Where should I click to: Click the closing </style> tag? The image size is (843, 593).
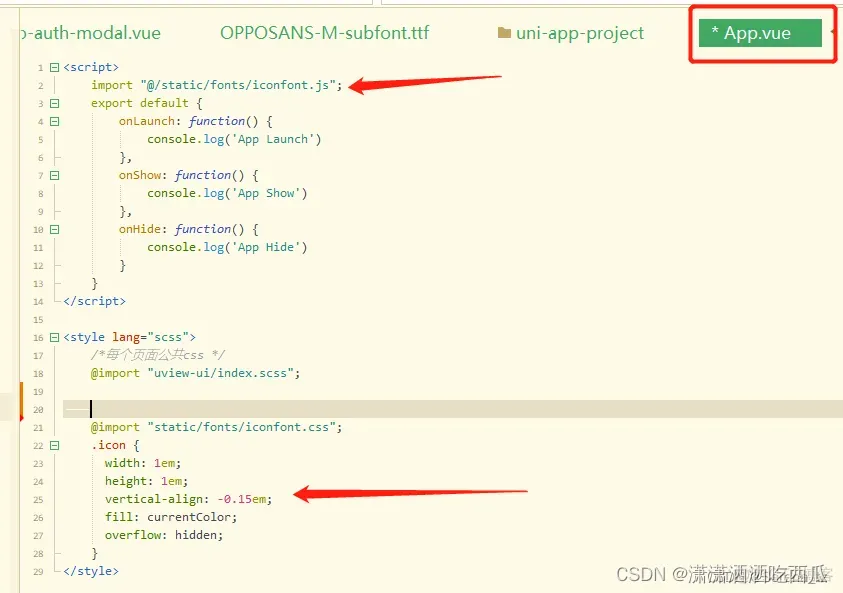pyautogui.click(x=91, y=571)
